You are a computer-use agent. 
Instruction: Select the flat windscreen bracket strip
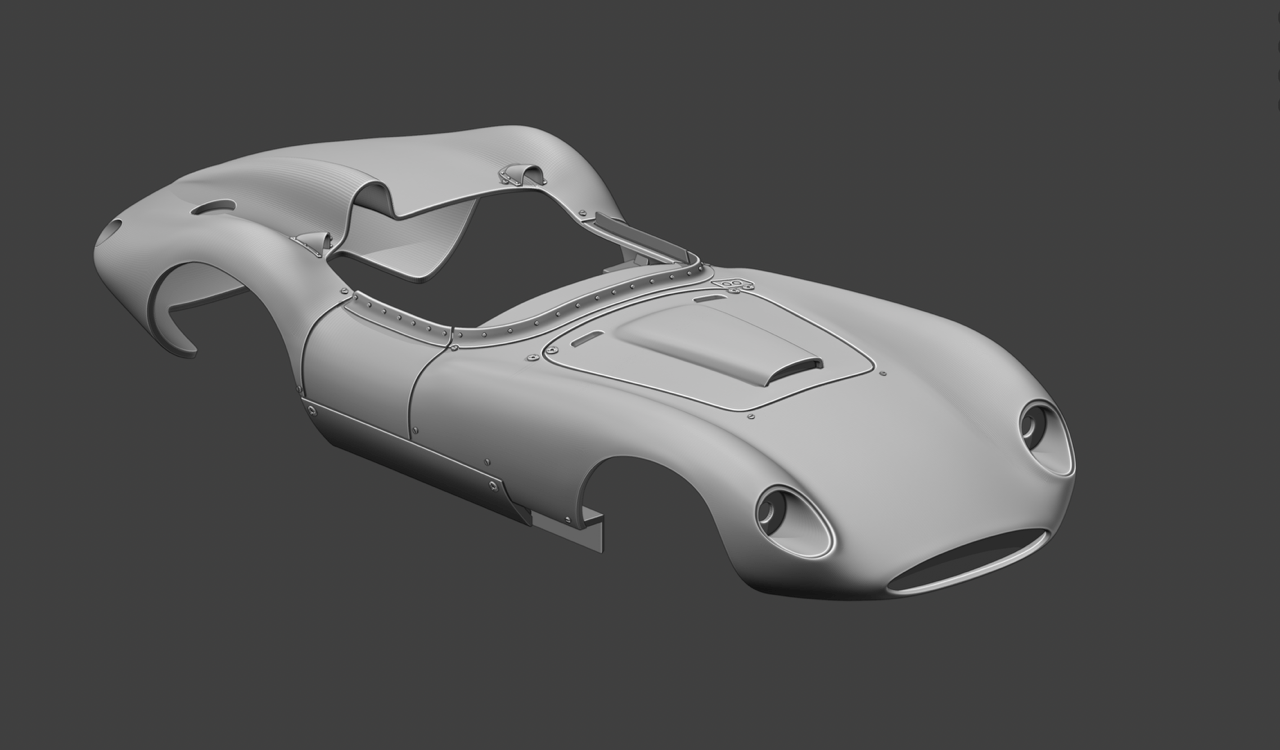(x=640, y=238)
